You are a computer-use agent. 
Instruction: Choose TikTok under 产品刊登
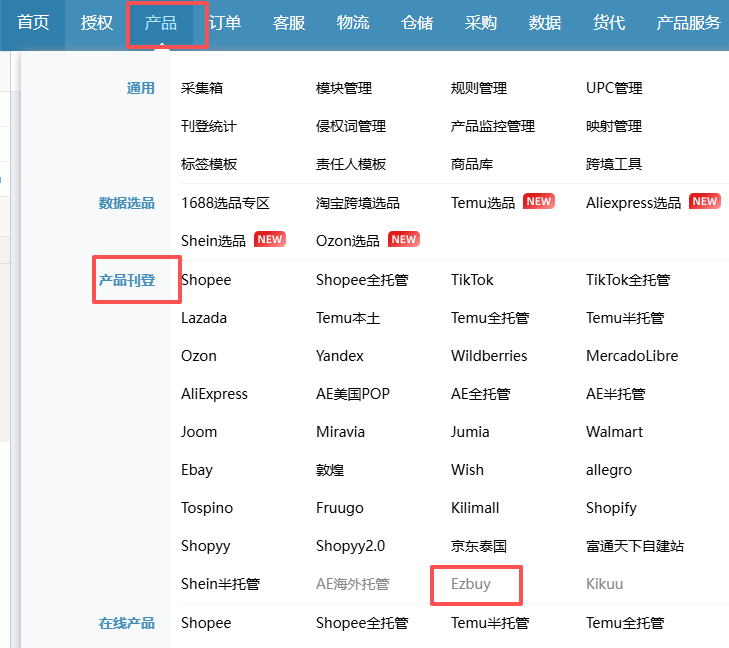coord(472,280)
